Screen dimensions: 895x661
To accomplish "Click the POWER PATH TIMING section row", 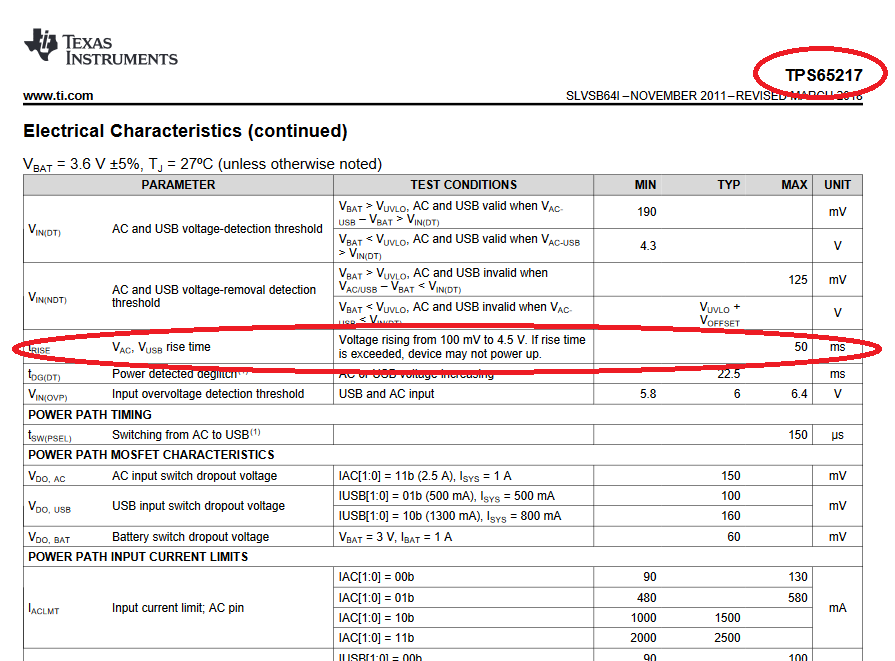I will tap(90, 415).
